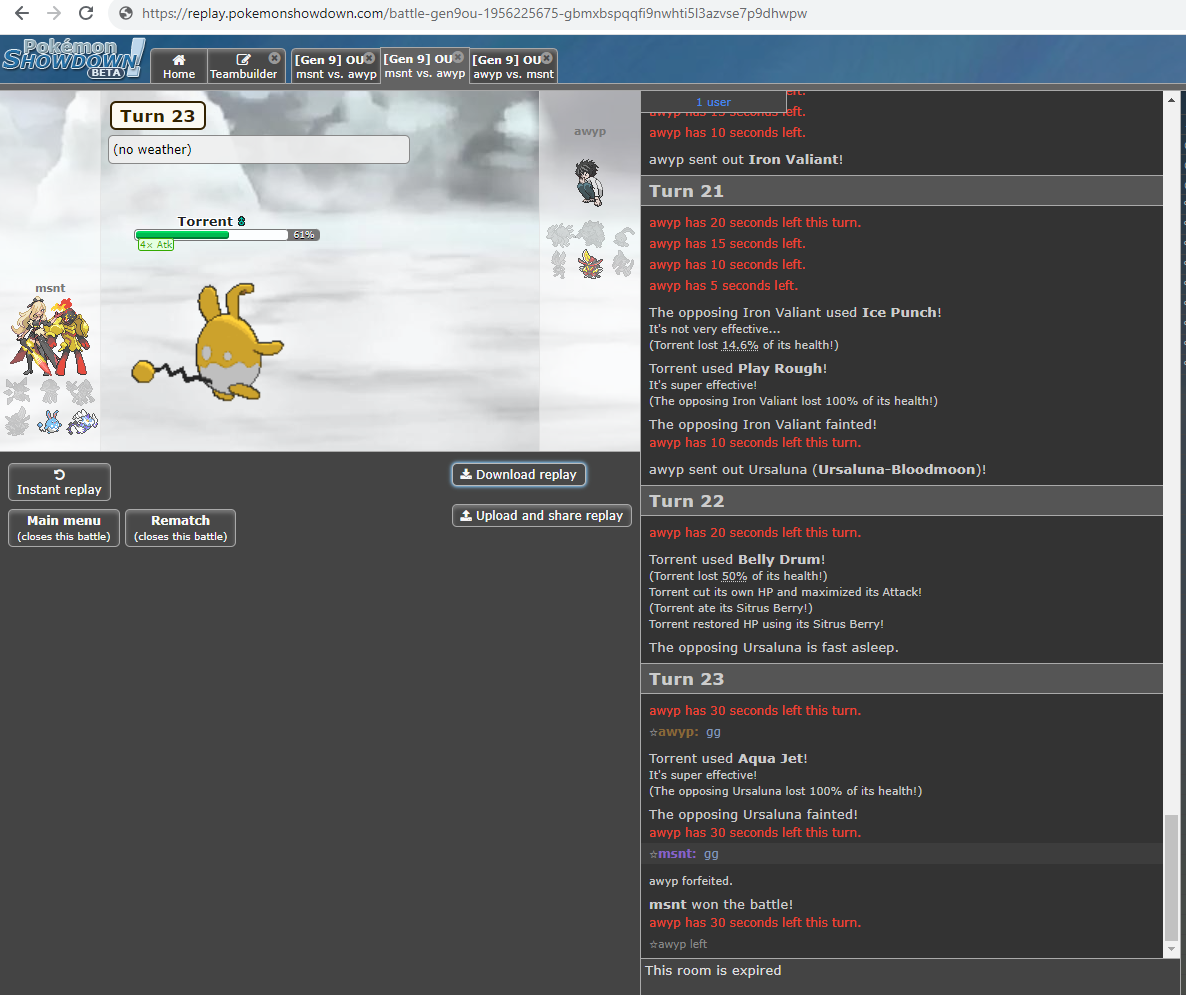Click 'This room is expired' message box

[x=913, y=970]
